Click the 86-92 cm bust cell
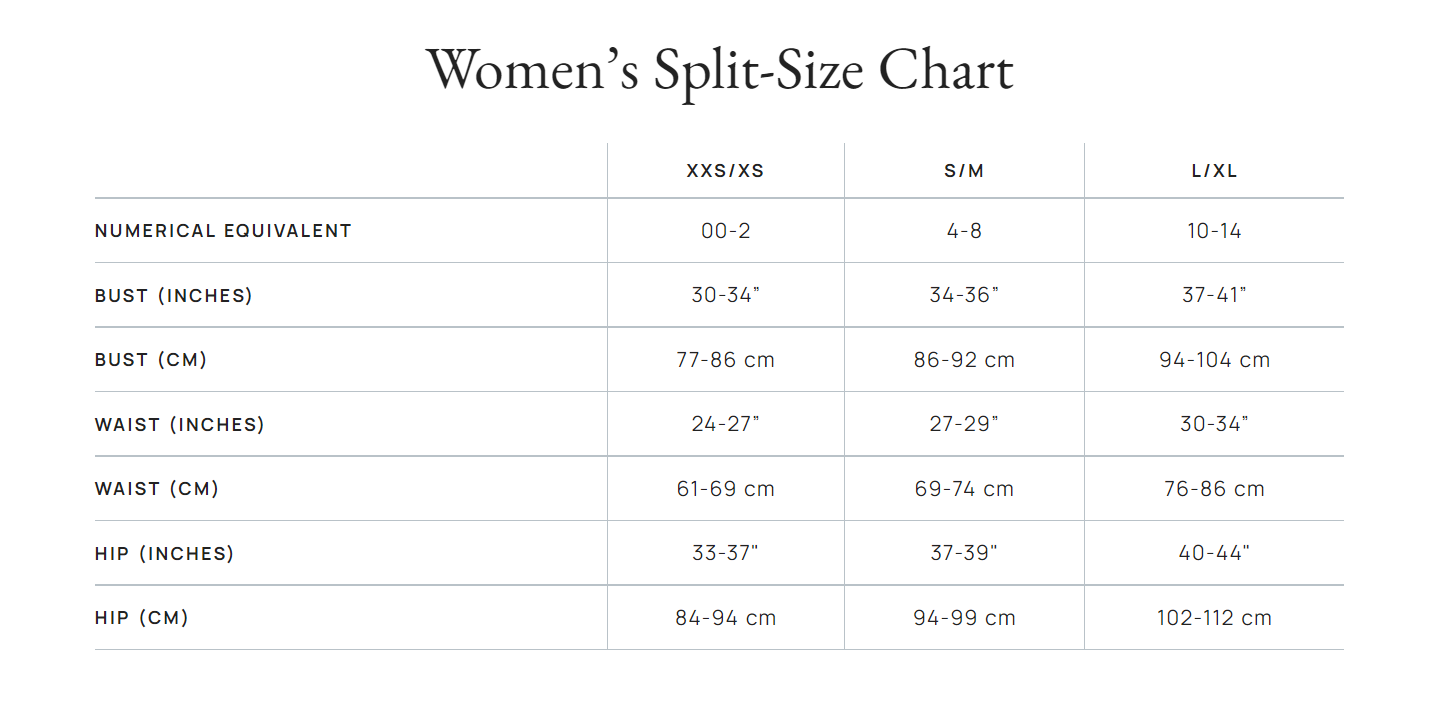 pos(964,360)
